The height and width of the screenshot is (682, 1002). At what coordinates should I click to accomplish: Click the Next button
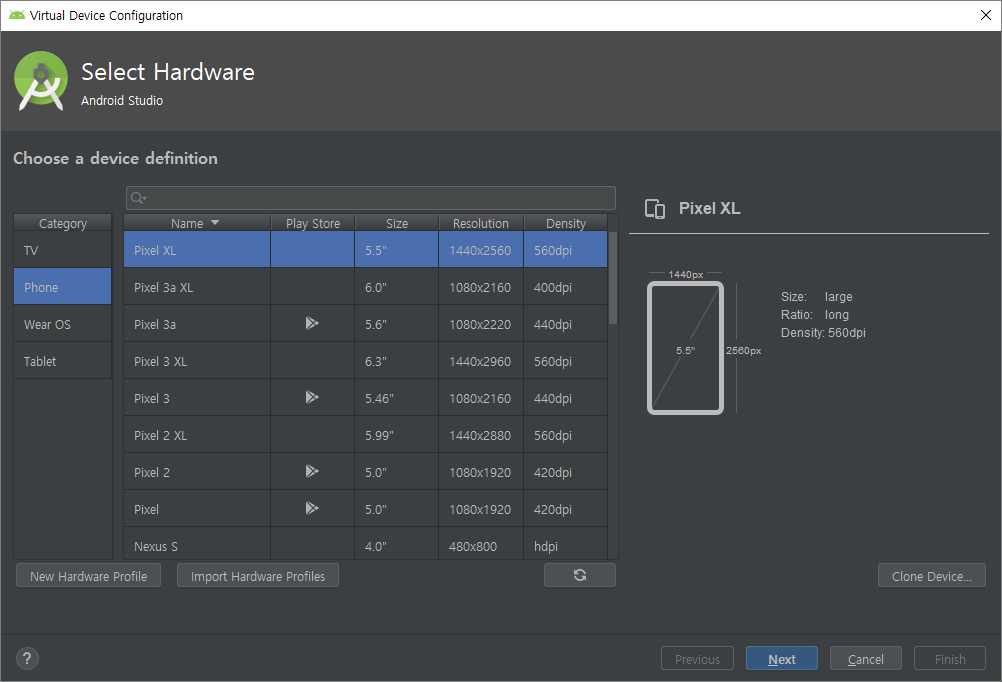782,659
